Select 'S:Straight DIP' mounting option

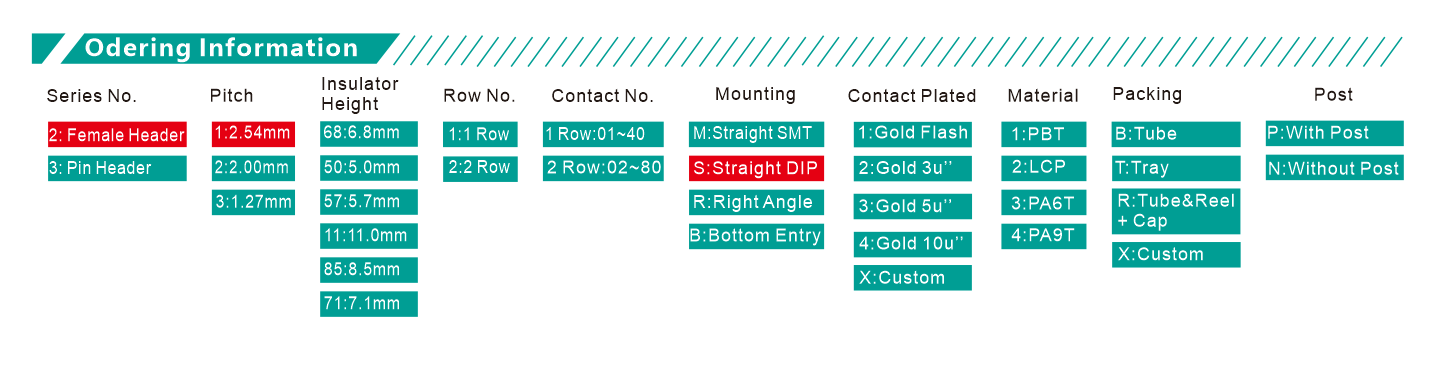point(756,168)
